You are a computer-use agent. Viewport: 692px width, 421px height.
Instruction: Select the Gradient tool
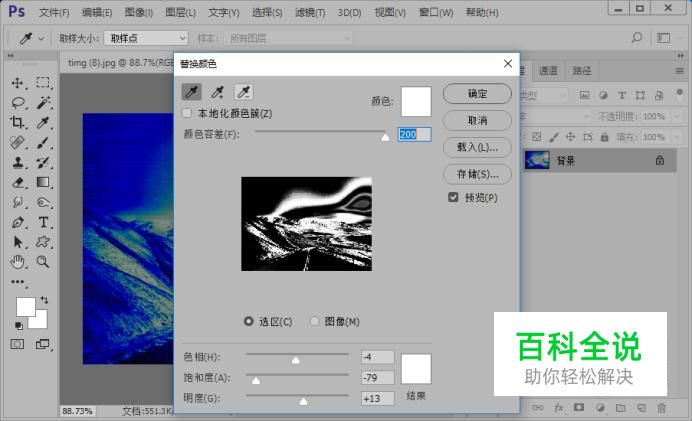point(43,182)
